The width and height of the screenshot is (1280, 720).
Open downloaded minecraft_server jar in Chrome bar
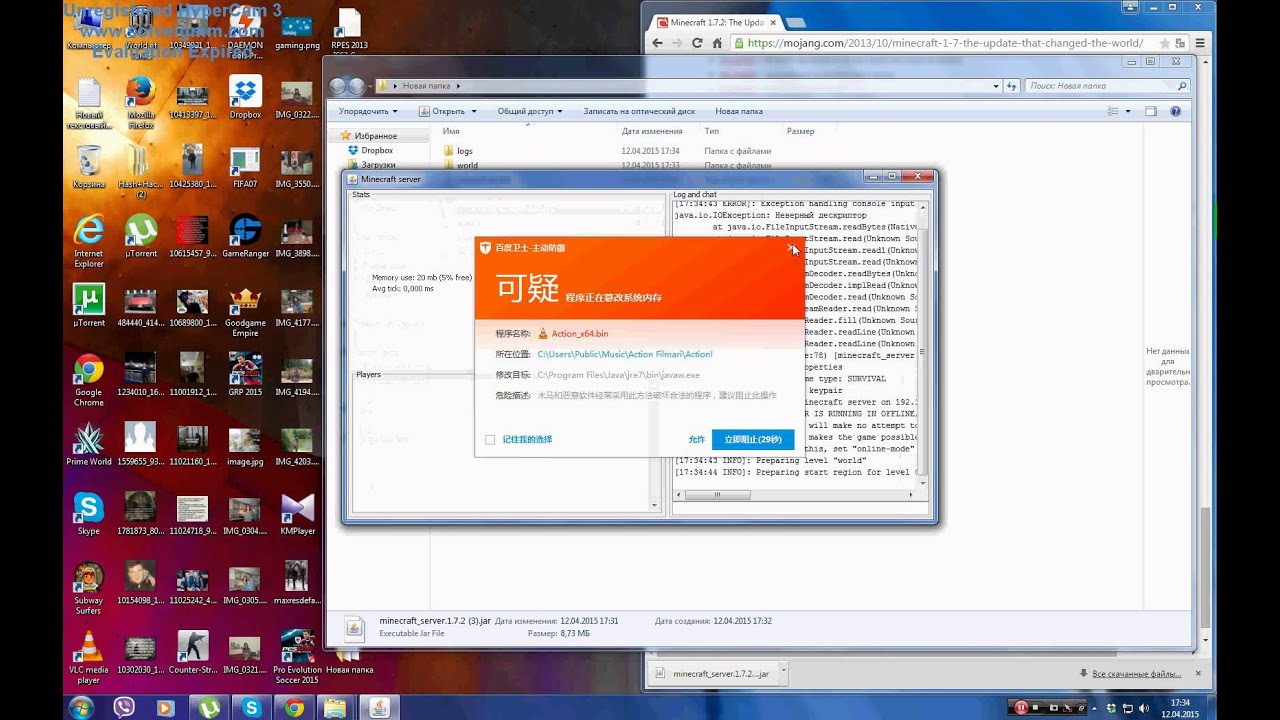(x=710, y=674)
